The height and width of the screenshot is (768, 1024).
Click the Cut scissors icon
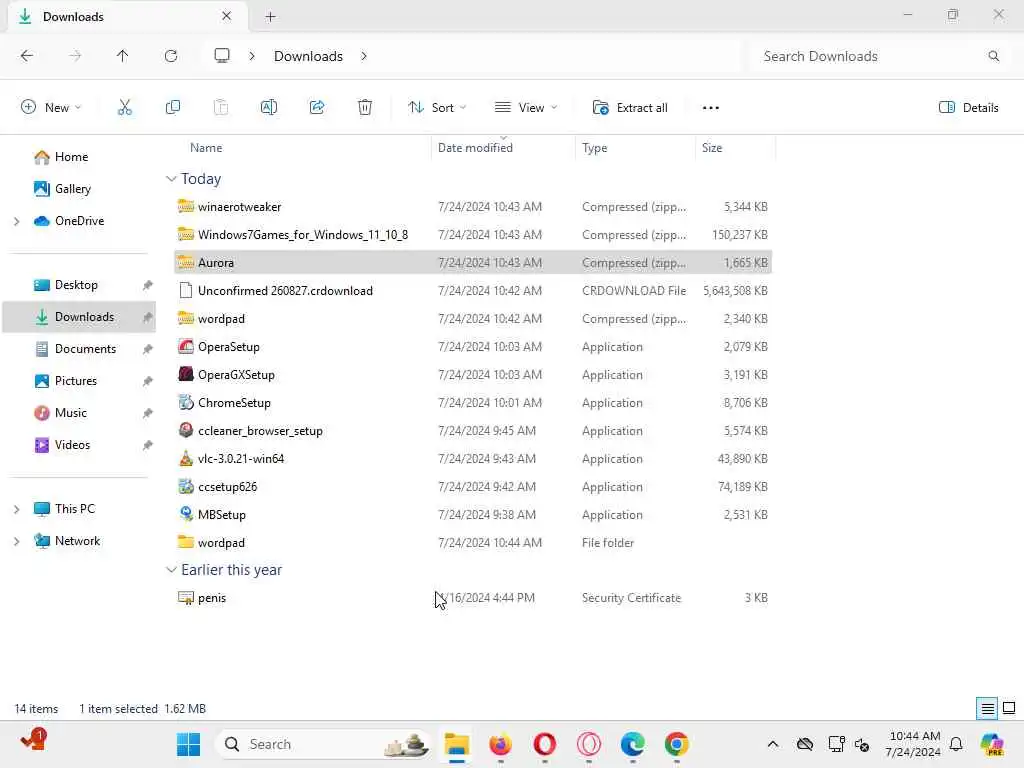(124, 108)
